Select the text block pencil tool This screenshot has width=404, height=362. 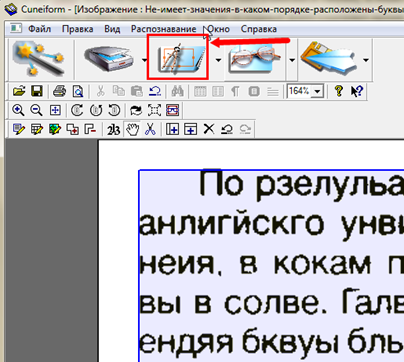point(19,129)
